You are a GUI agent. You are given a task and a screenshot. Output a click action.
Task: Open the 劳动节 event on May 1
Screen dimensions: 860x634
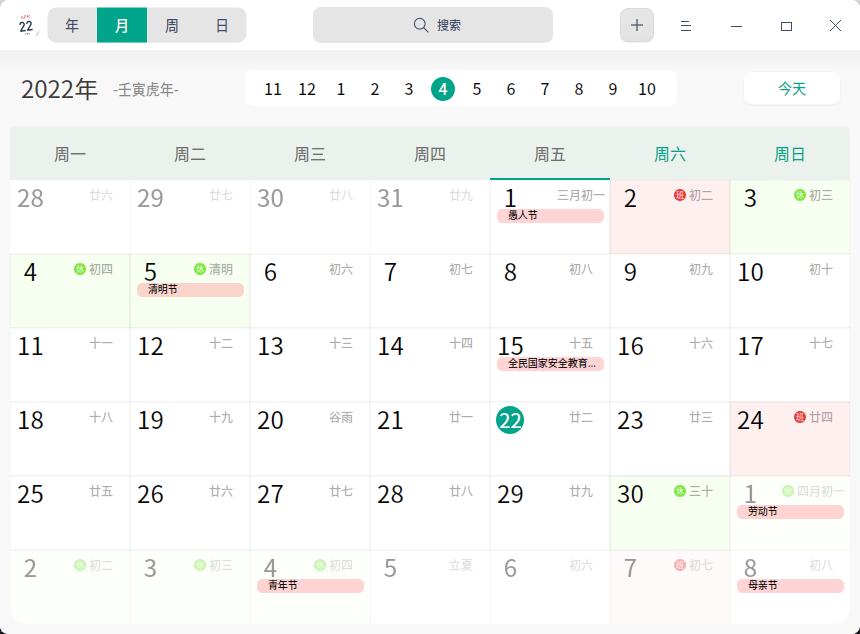[x=790, y=512]
